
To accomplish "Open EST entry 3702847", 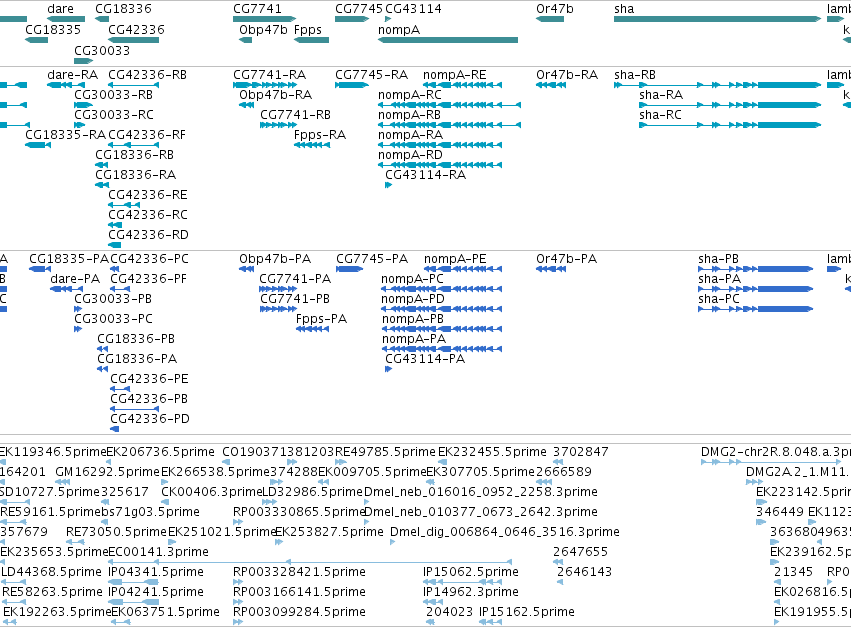I will coord(581,452).
